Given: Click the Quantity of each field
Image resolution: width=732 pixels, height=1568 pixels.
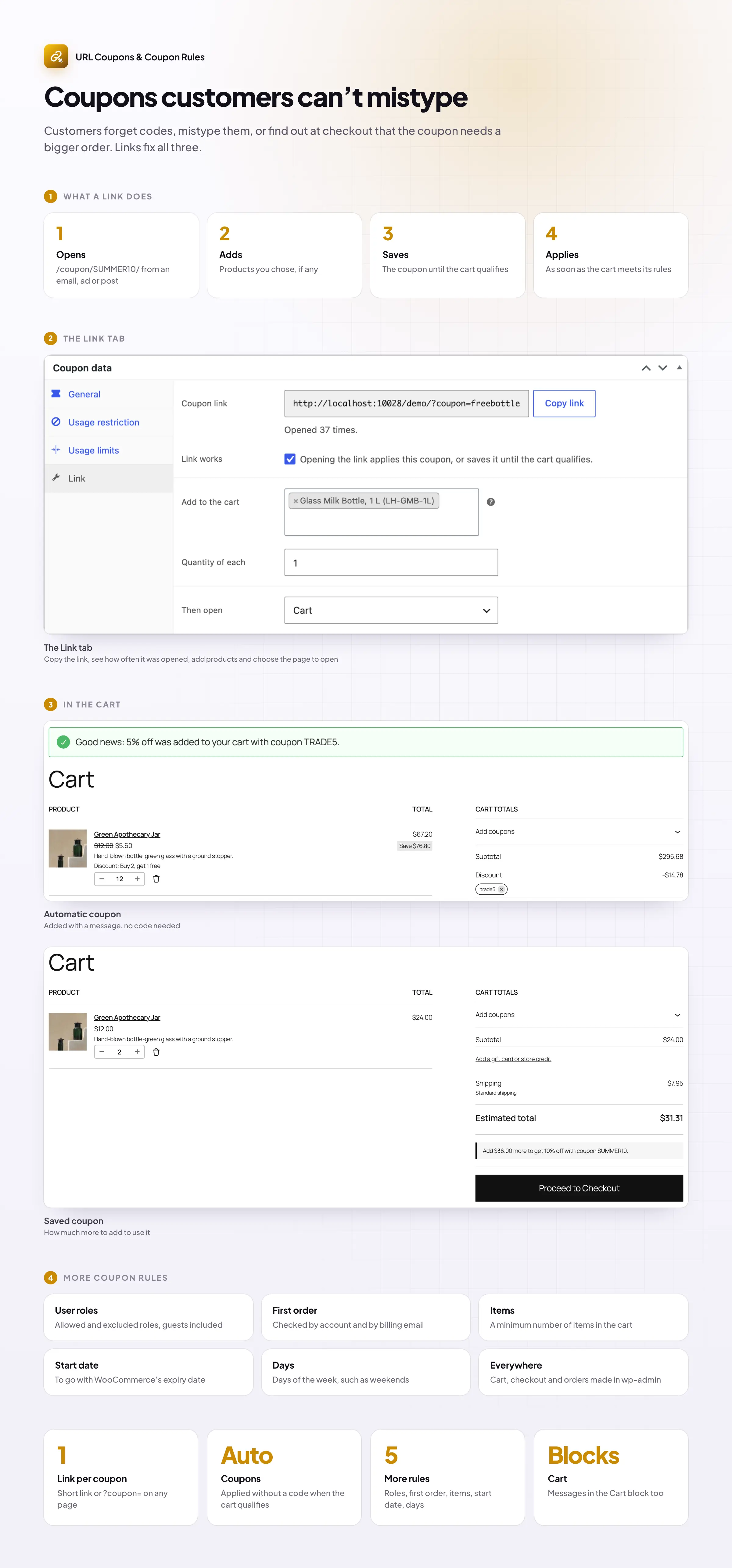Looking at the screenshot, I should [x=391, y=562].
